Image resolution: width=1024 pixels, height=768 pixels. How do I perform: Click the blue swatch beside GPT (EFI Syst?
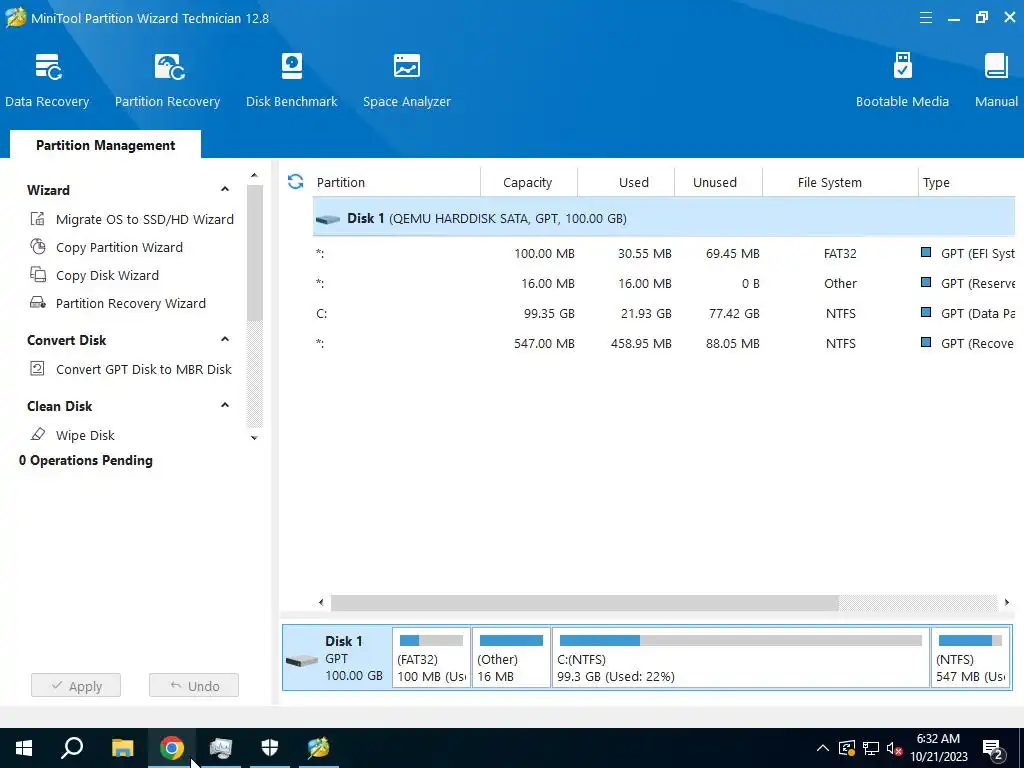925,252
